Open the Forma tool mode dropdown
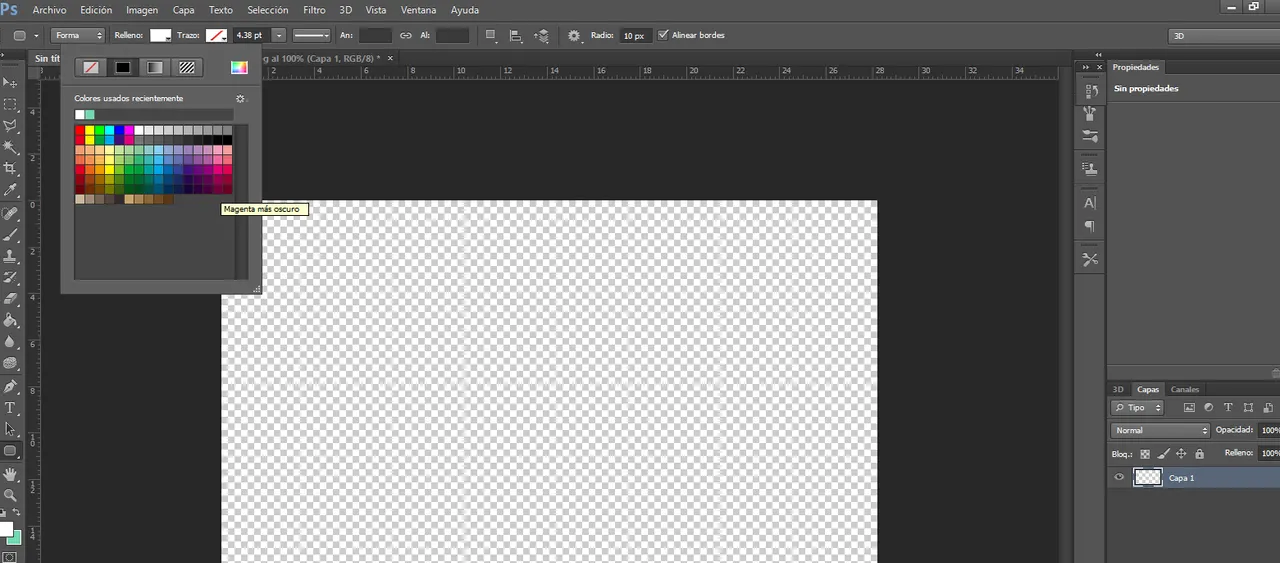The image size is (1280, 563). tap(79, 35)
